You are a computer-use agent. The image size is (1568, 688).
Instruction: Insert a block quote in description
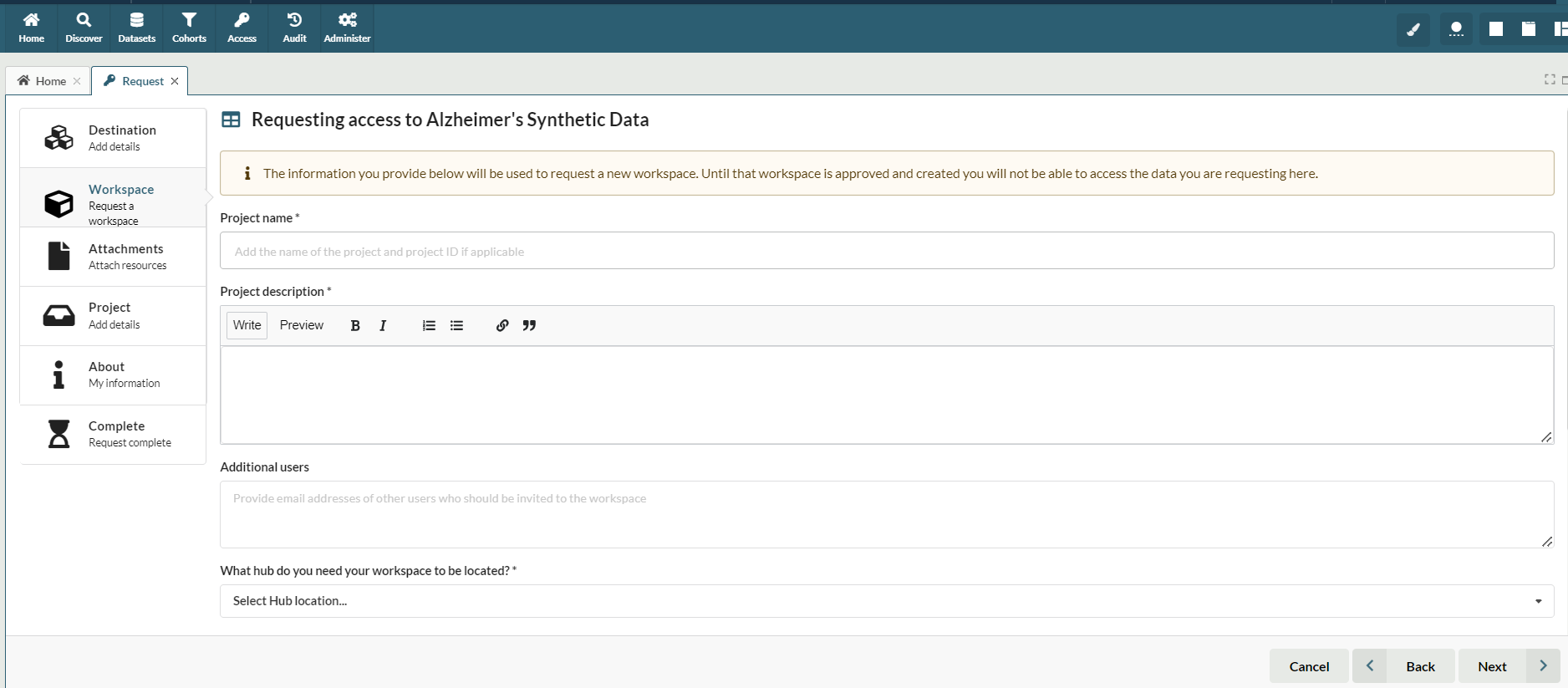pos(529,326)
